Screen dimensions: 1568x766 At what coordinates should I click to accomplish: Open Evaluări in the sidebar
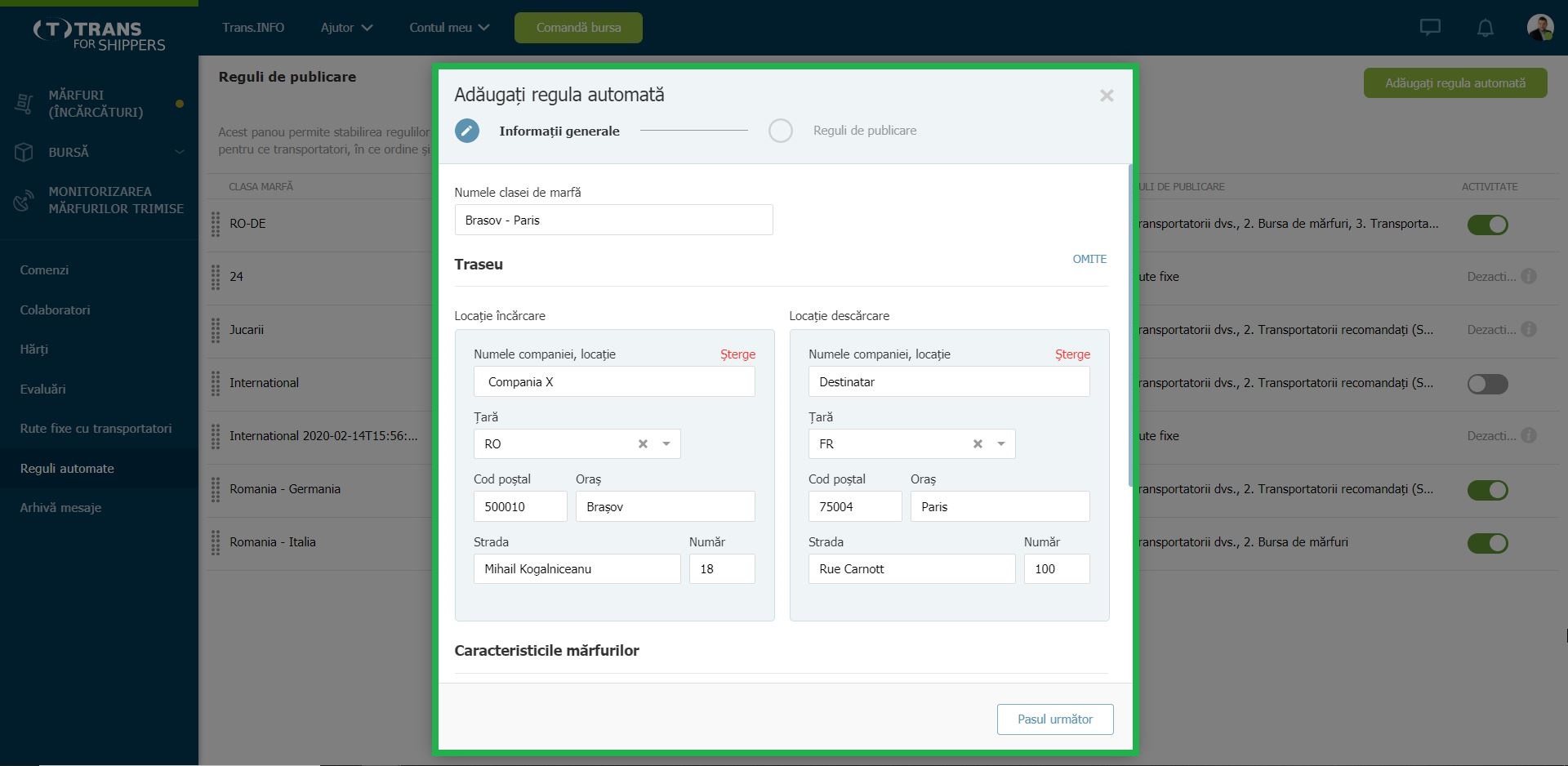[x=42, y=390]
